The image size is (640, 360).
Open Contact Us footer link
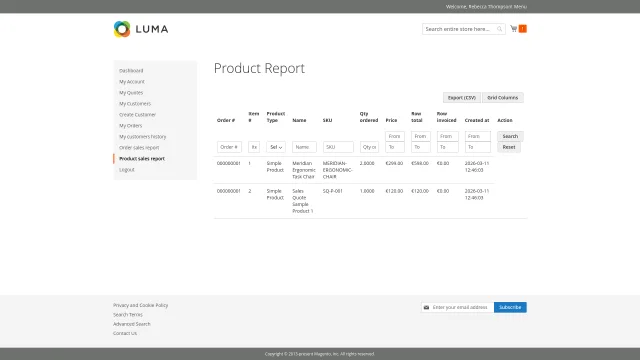[125, 333]
